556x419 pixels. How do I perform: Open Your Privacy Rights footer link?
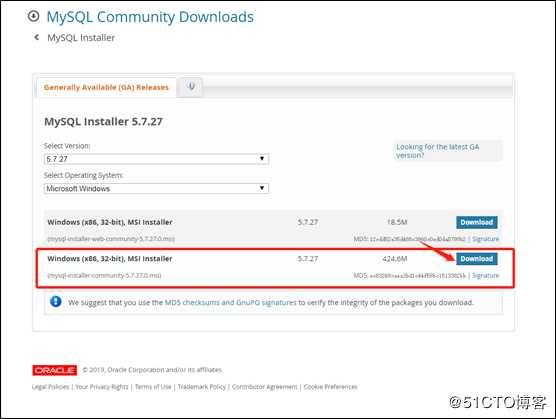point(102,387)
